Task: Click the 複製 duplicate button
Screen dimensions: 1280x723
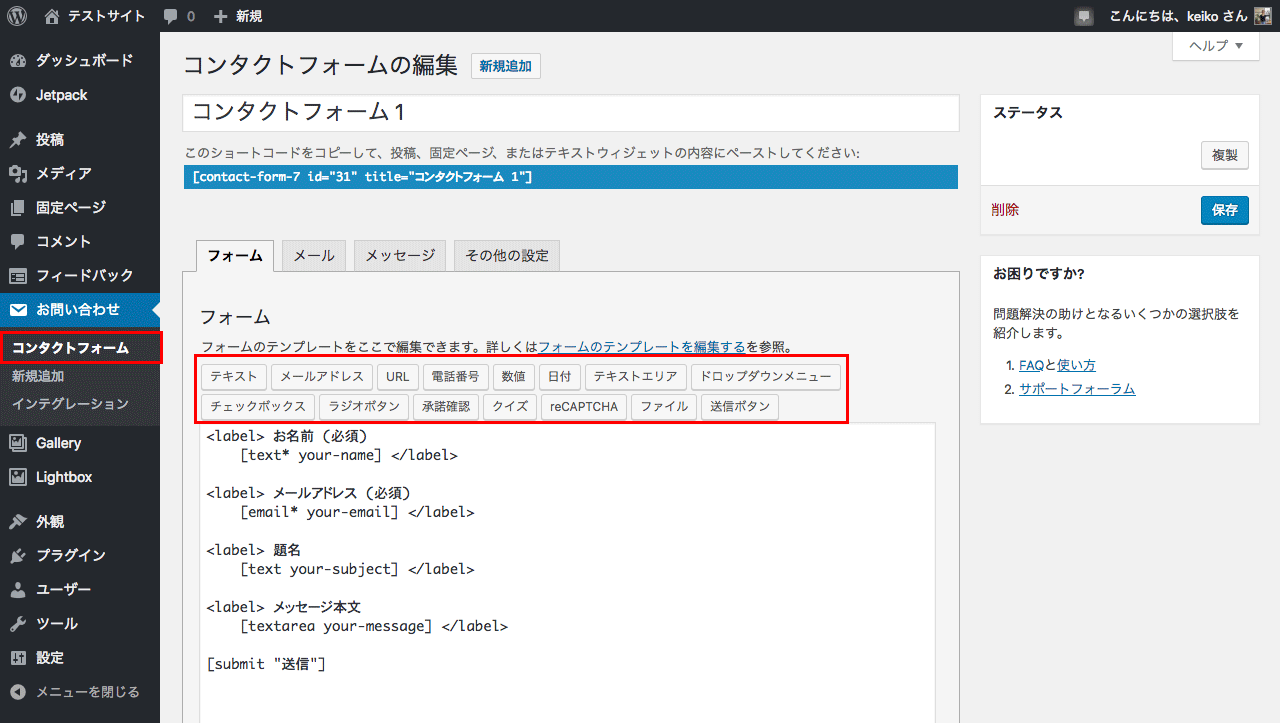Action: coord(1225,155)
